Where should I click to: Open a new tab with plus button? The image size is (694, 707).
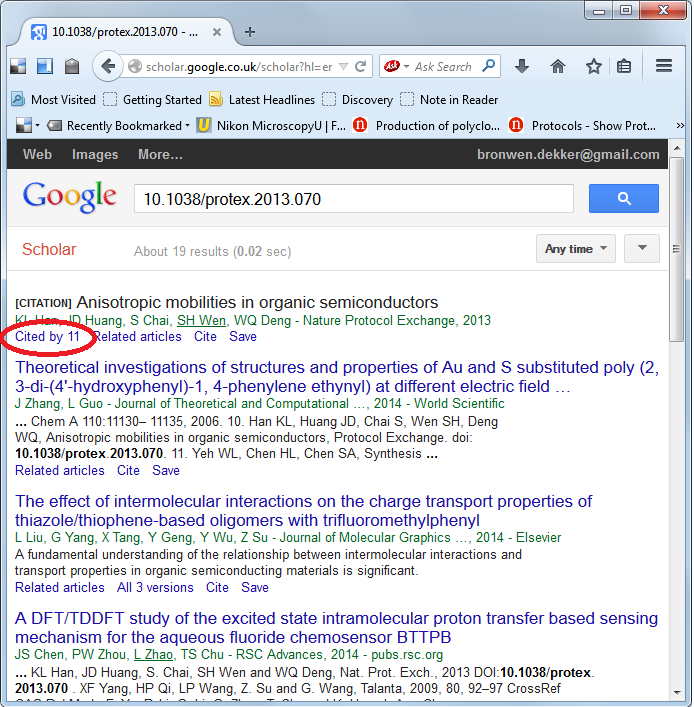pos(250,32)
